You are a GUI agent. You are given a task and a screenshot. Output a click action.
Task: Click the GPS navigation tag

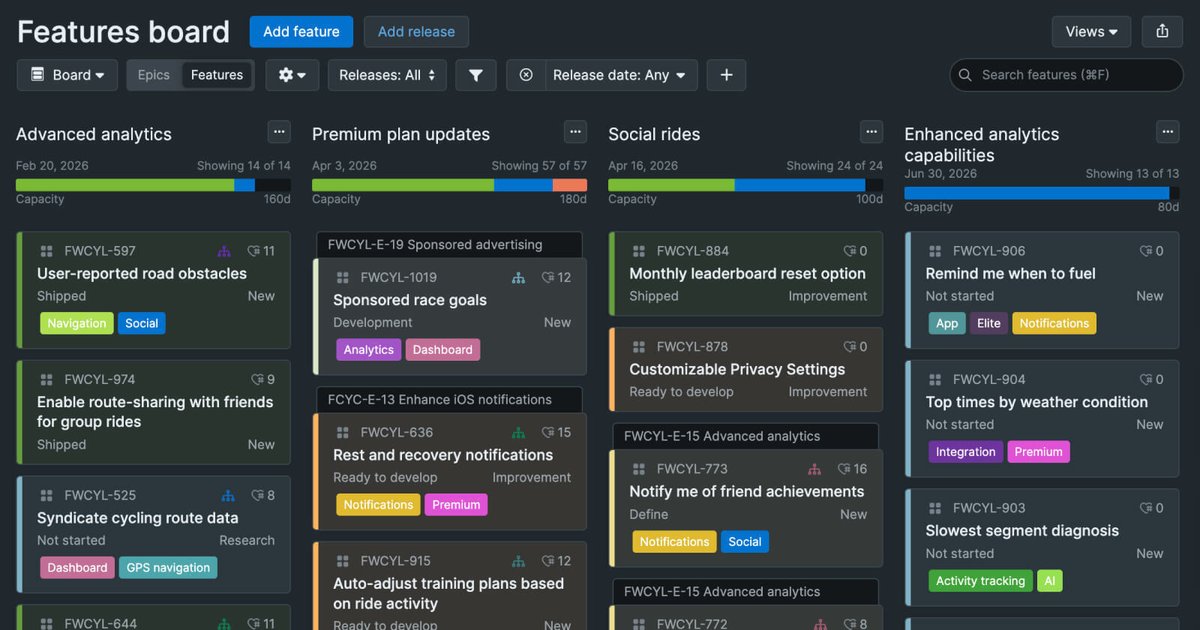[x=168, y=567]
